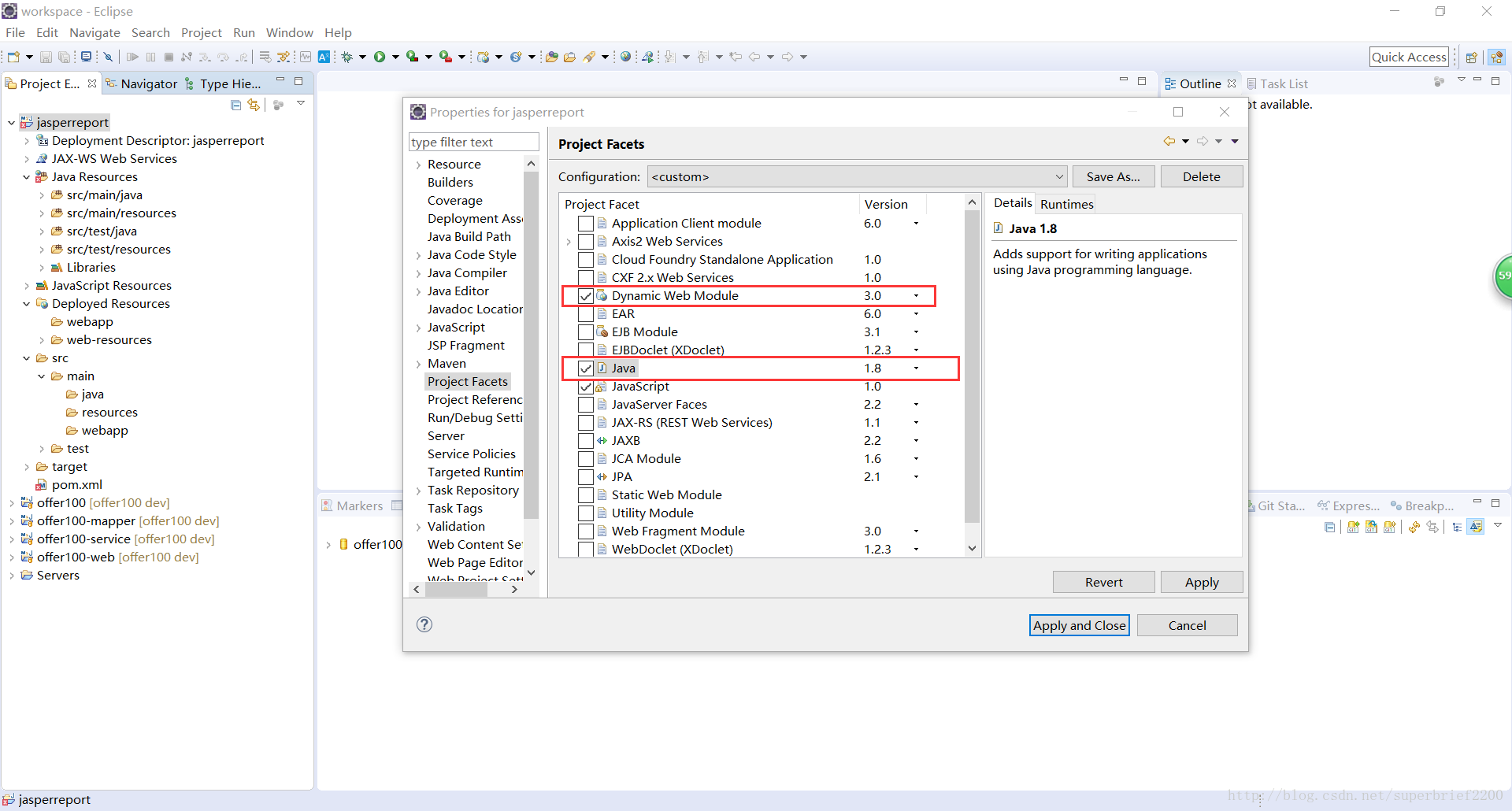Enable the JavaServer Faces facet
The width and height of the screenshot is (1512, 811).
[x=585, y=405]
